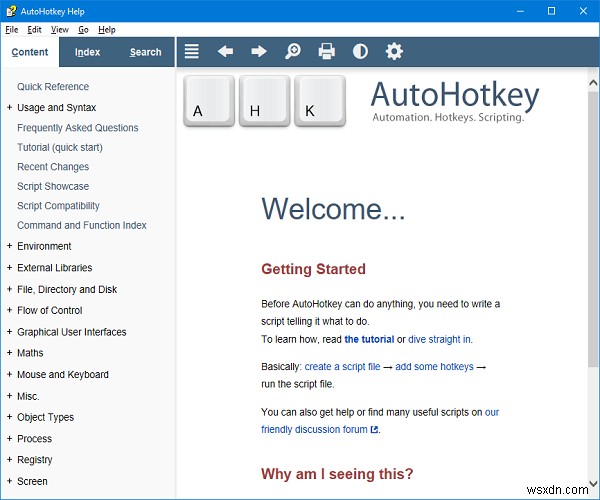Expand the Flow of Control node
The image size is (600, 500).
pos(10,310)
